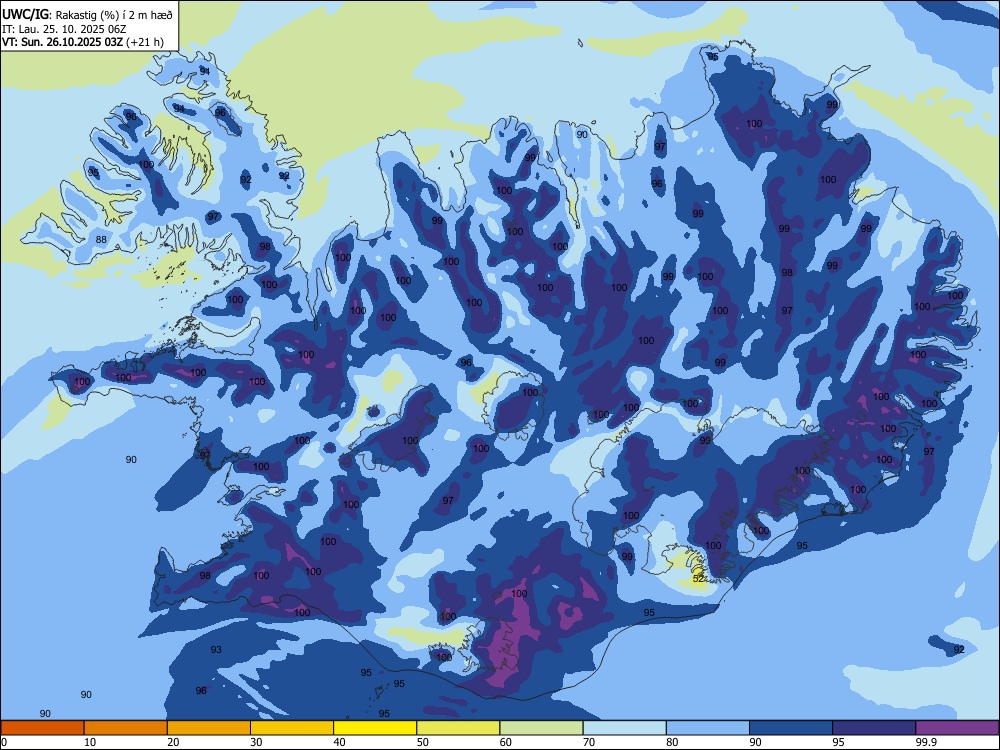Click the legend tick label '50'
Image resolution: width=1000 pixels, height=750 pixels.
click(423, 742)
